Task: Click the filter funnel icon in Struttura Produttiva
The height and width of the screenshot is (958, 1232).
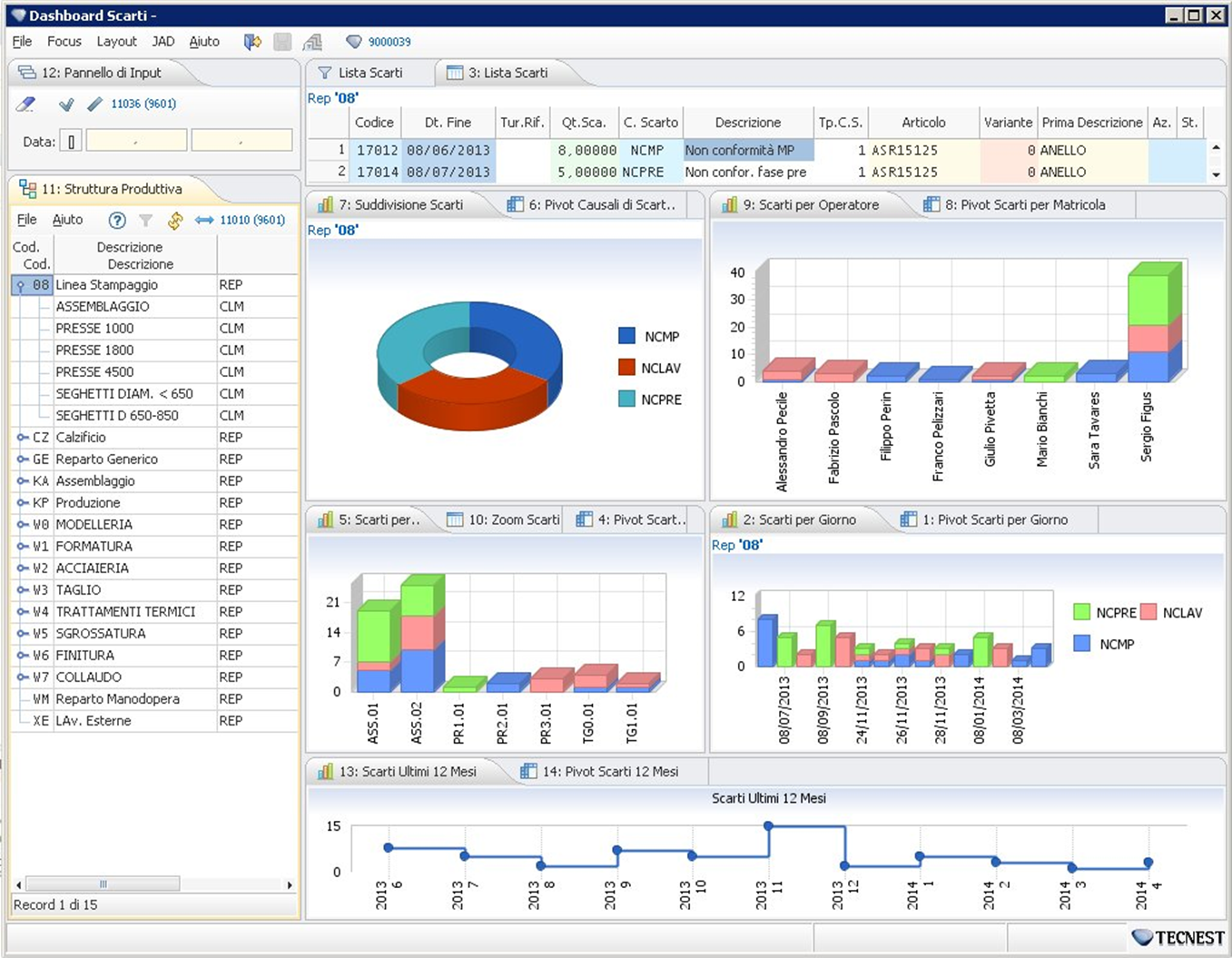Action: pyautogui.click(x=145, y=220)
